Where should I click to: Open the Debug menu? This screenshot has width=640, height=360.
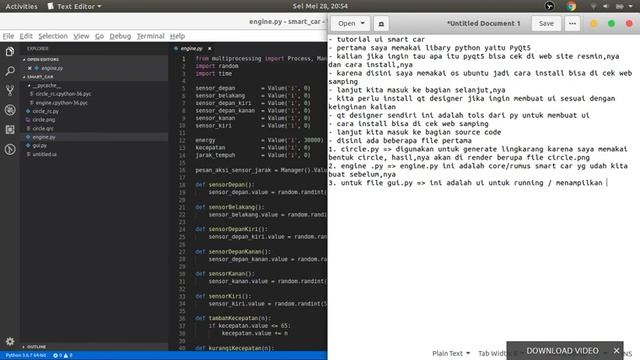pos(120,36)
